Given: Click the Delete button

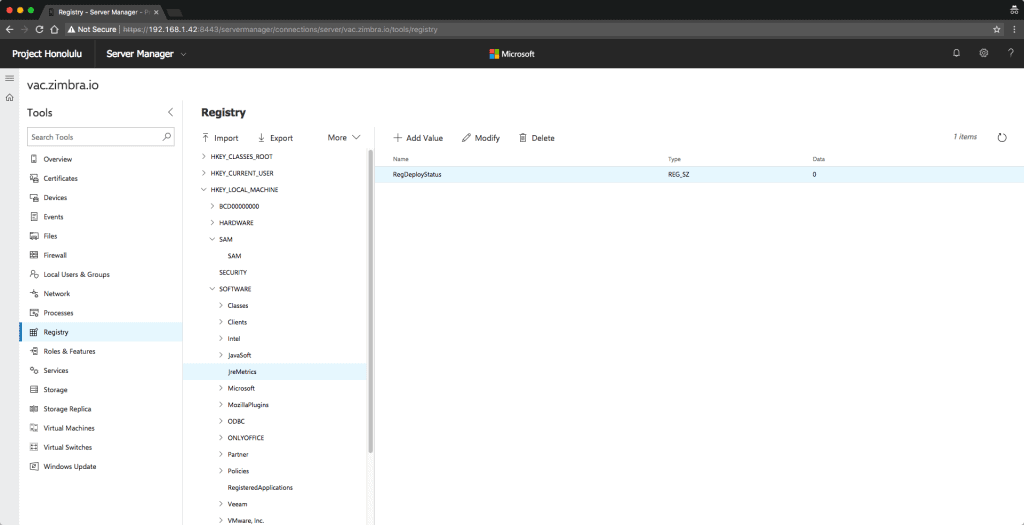Looking at the screenshot, I should point(537,138).
